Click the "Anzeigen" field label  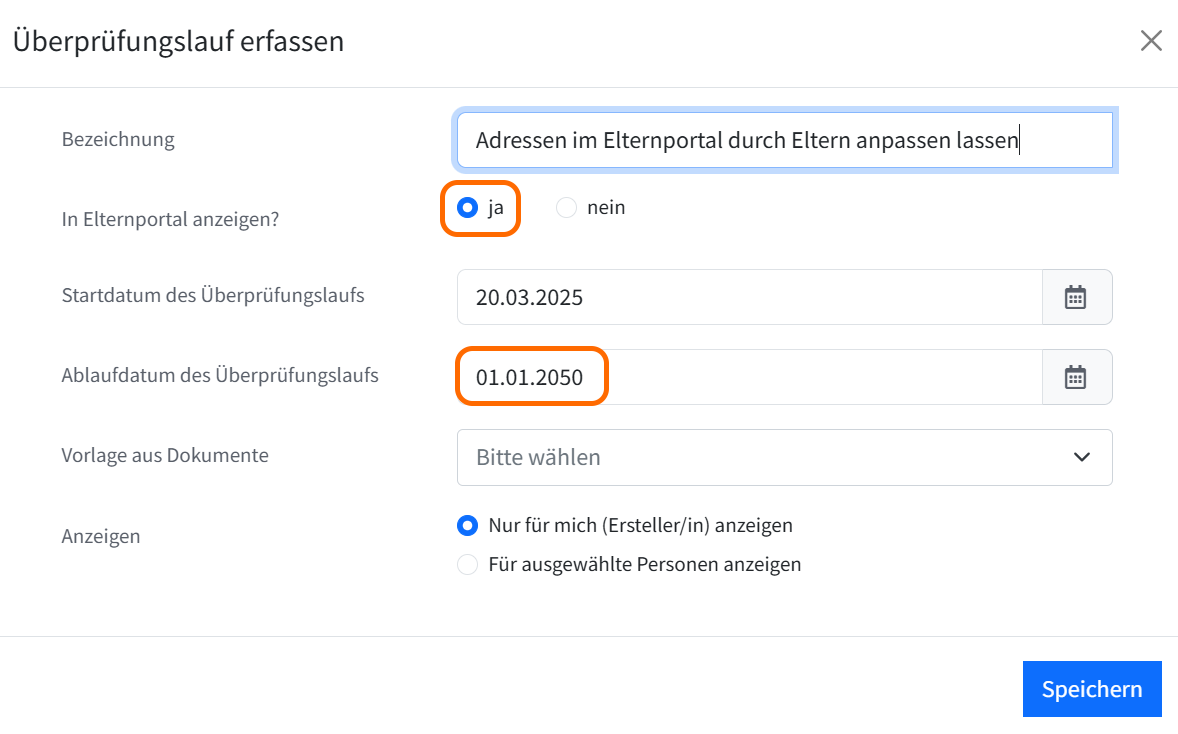coord(101,536)
